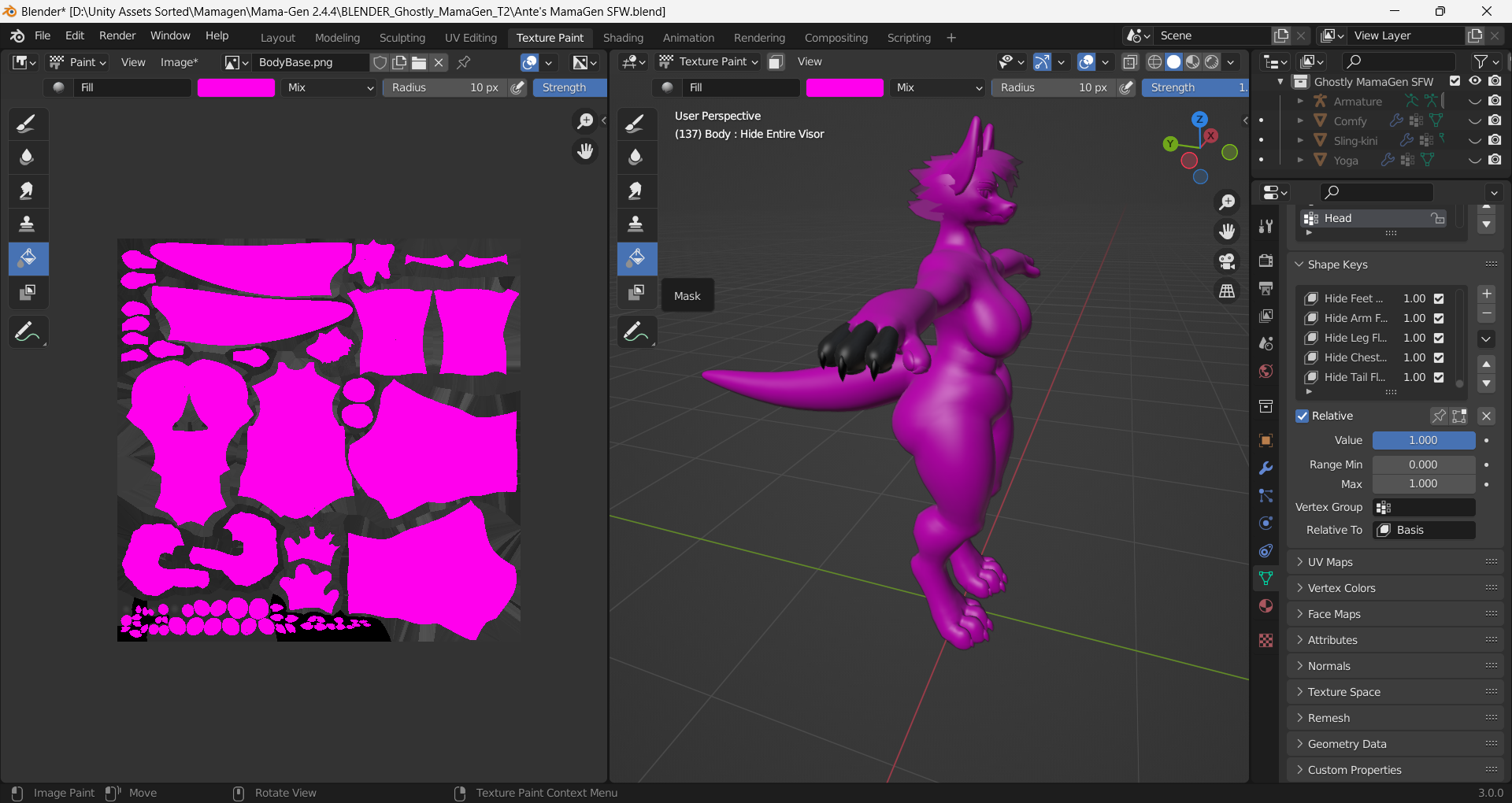Expand the UV Maps panel
The height and width of the screenshot is (803, 1512).
click(1330, 562)
